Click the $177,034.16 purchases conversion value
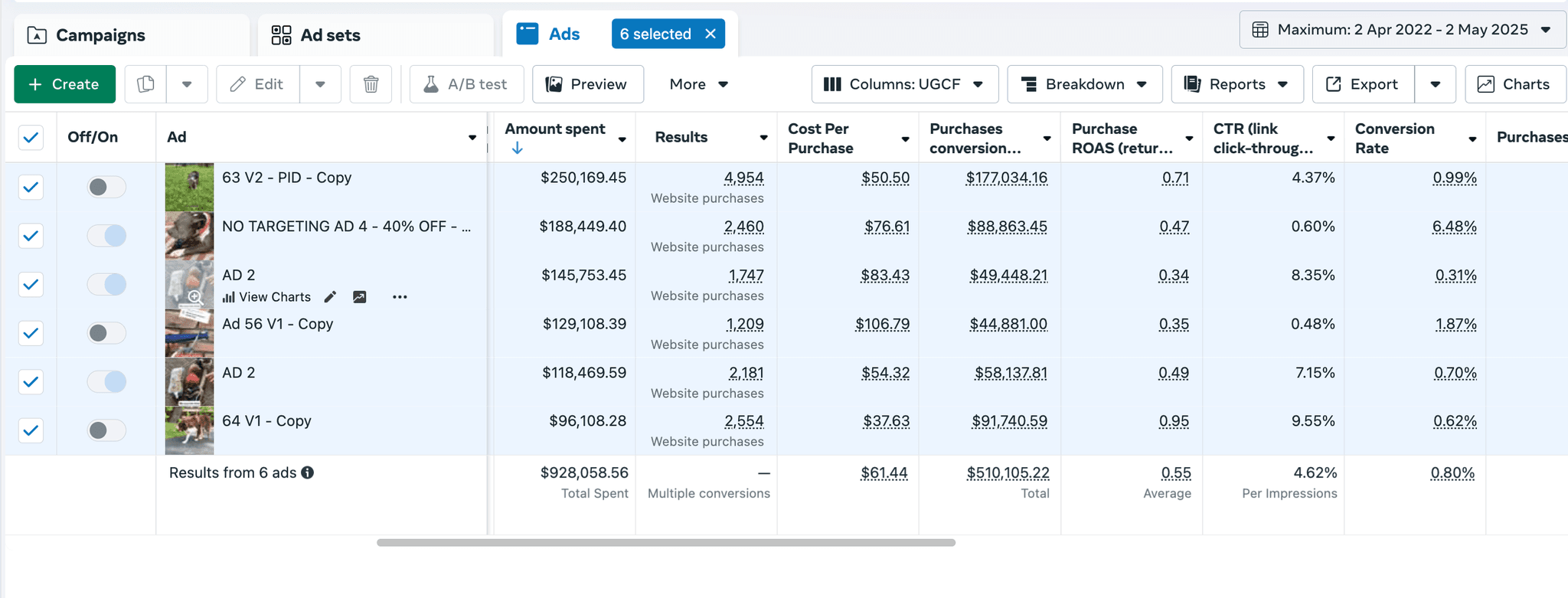Viewport: 1568px width, 598px height. 1006,178
